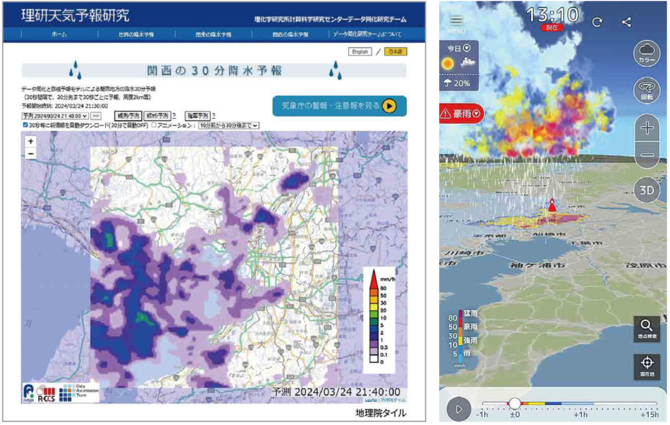Tap the crosshair current-location button
670x425 pixels.
tap(646, 366)
